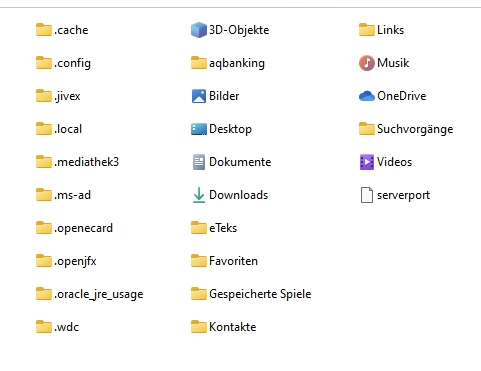Screen dimensions: 481x371
Task: Select the .openecard folder icon
Action: (44, 228)
